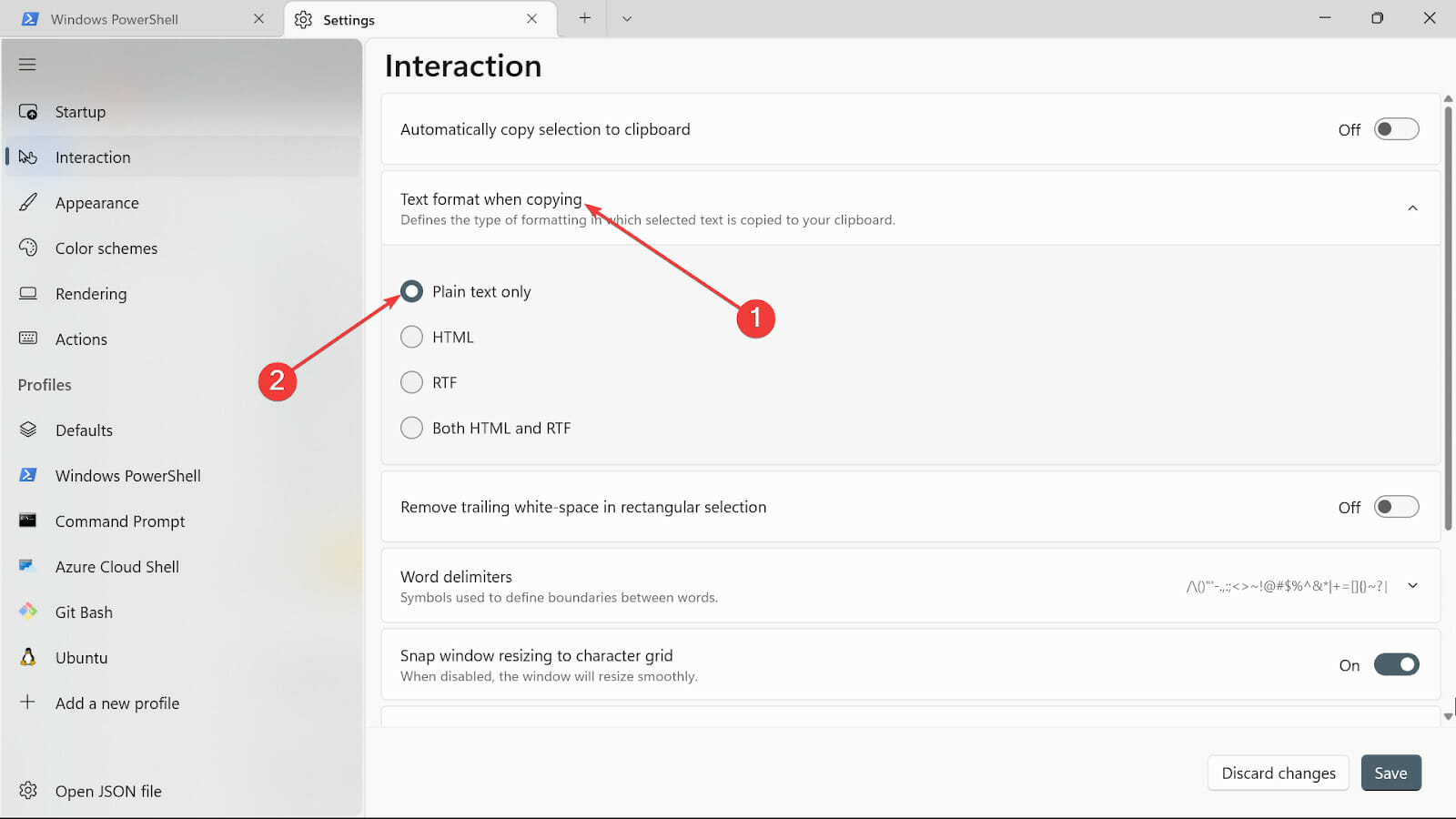Click the Defaults layers icon
Screen dimensions: 1456x819
pos(28,430)
